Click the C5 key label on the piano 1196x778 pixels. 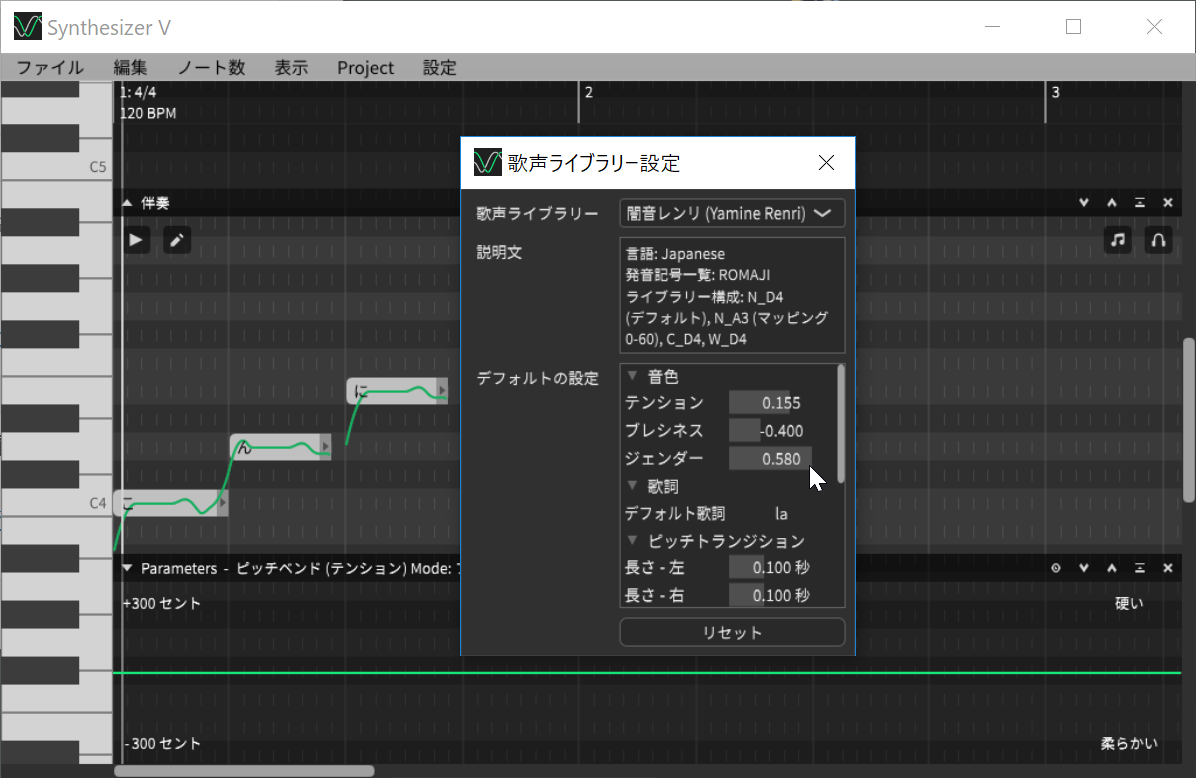pyautogui.click(x=98, y=167)
